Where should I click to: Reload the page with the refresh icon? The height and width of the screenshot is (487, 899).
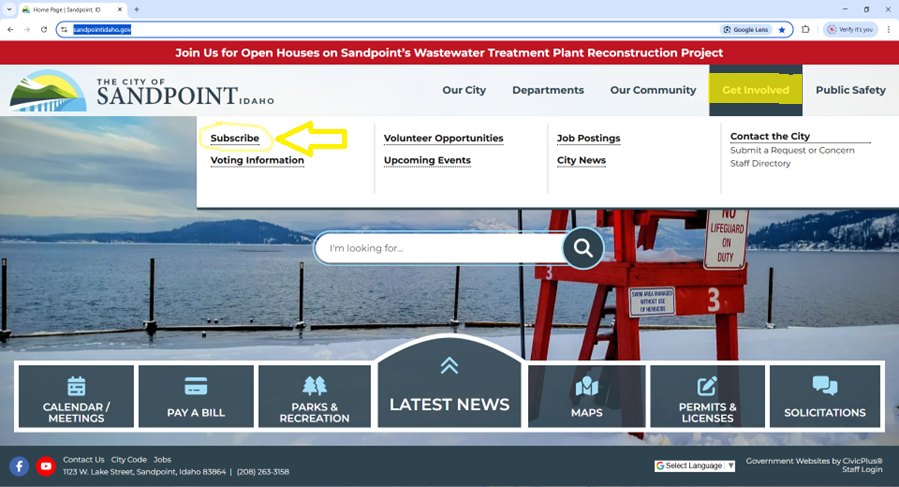44,29
